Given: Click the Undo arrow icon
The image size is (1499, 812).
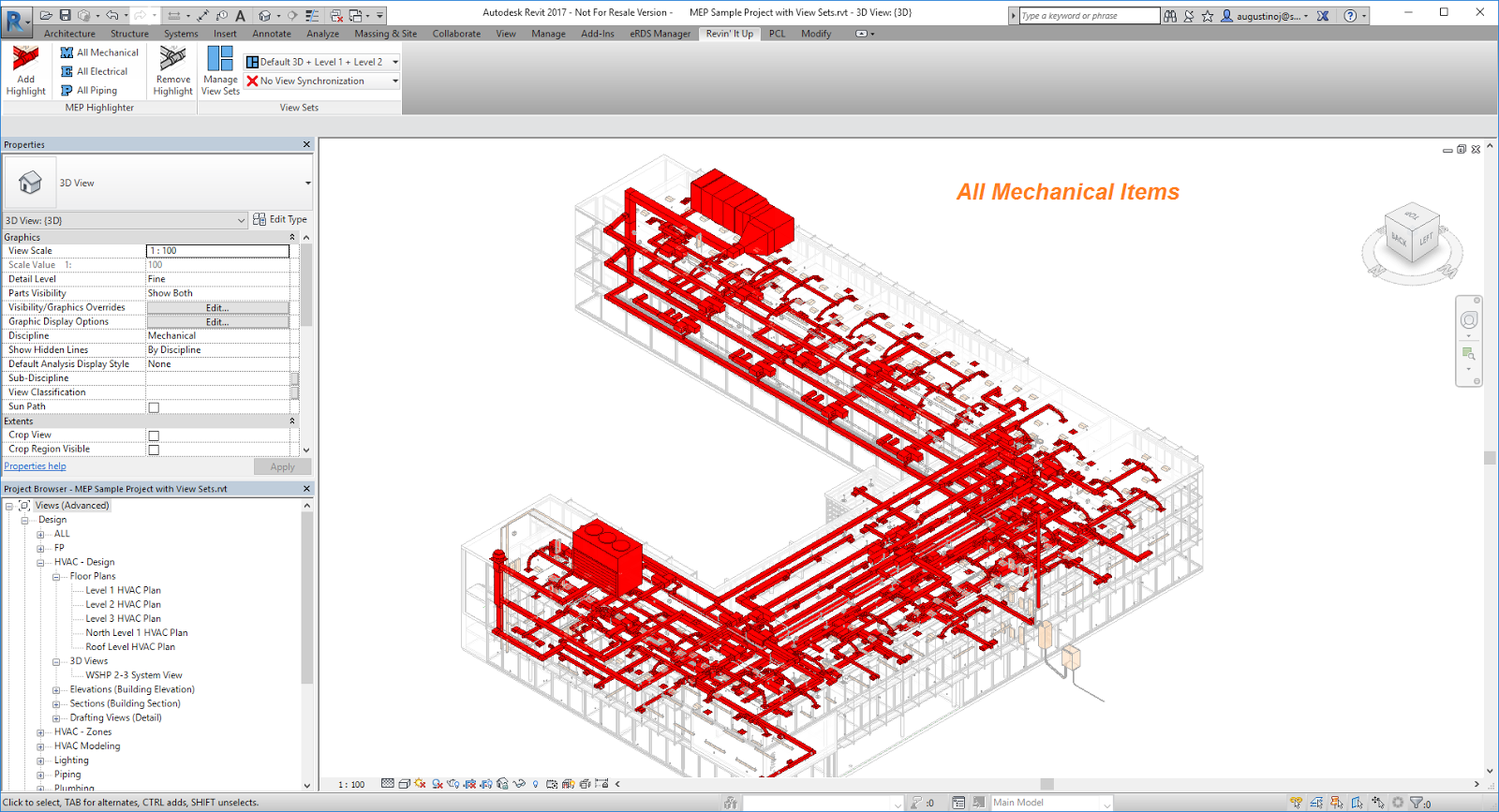Looking at the screenshot, I should (111, 15).
